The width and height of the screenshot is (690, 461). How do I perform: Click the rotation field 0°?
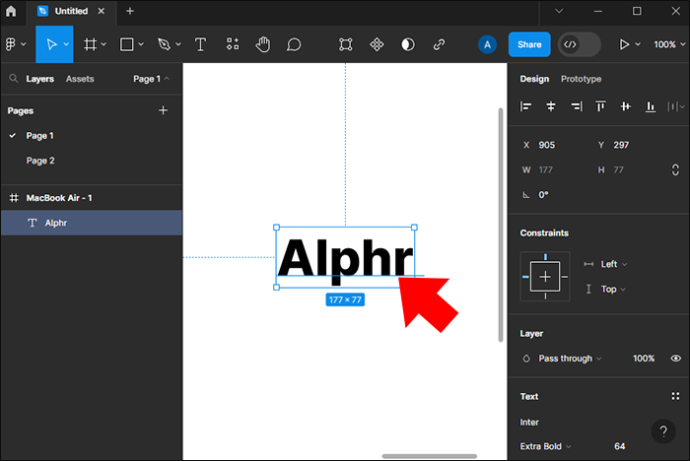[x=554, y=195]
